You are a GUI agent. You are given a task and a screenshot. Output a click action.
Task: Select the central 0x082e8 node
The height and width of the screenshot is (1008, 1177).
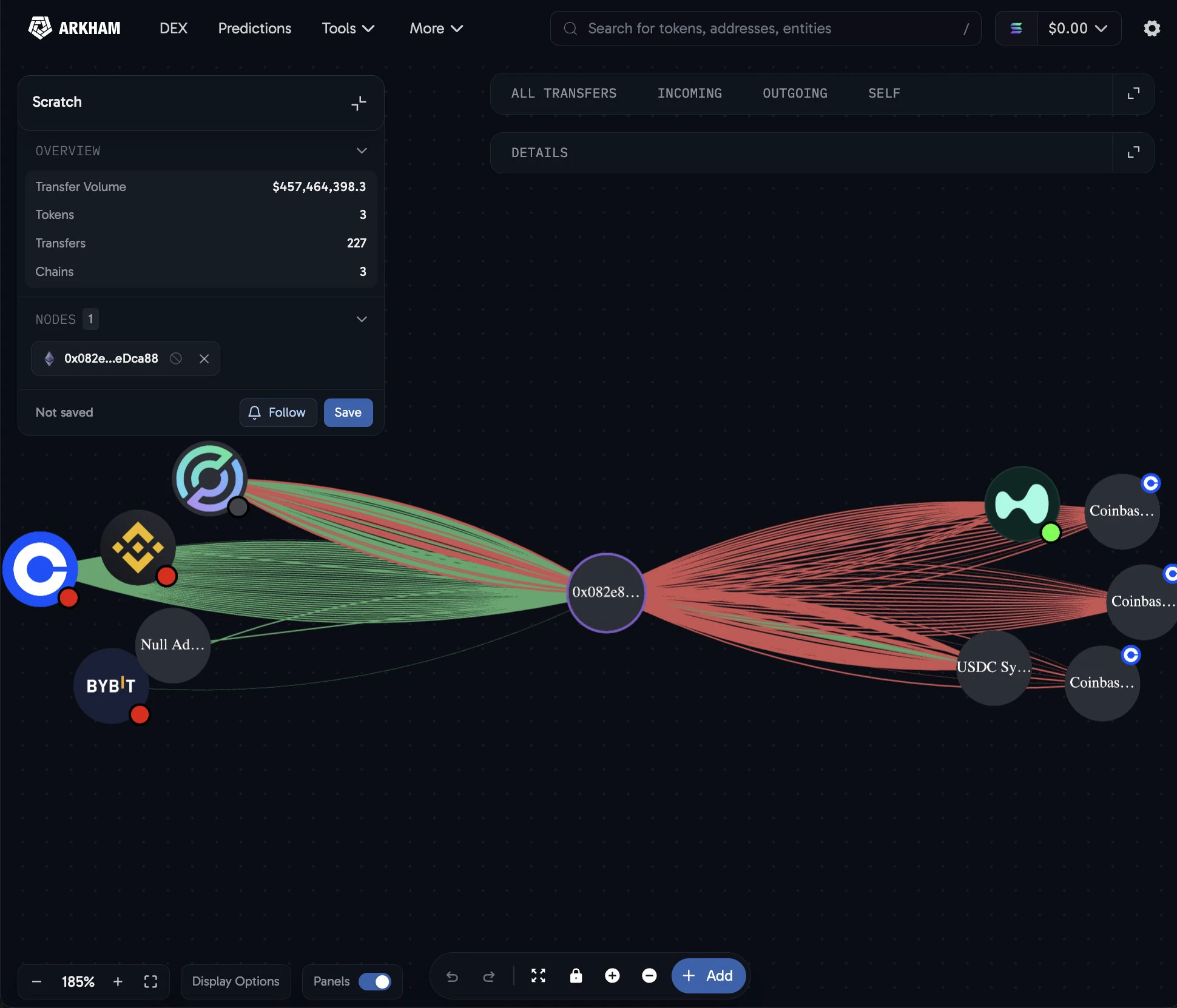(606, 593)
